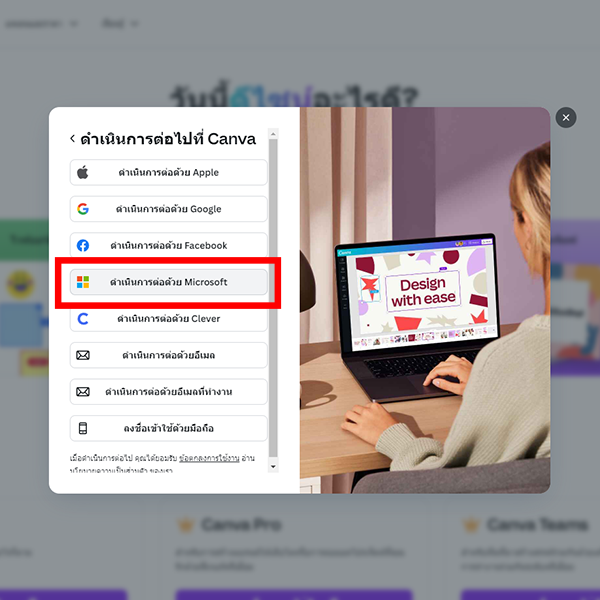Go back using the left chevron arrow
The image size is (600, 600).
point(72,139)
